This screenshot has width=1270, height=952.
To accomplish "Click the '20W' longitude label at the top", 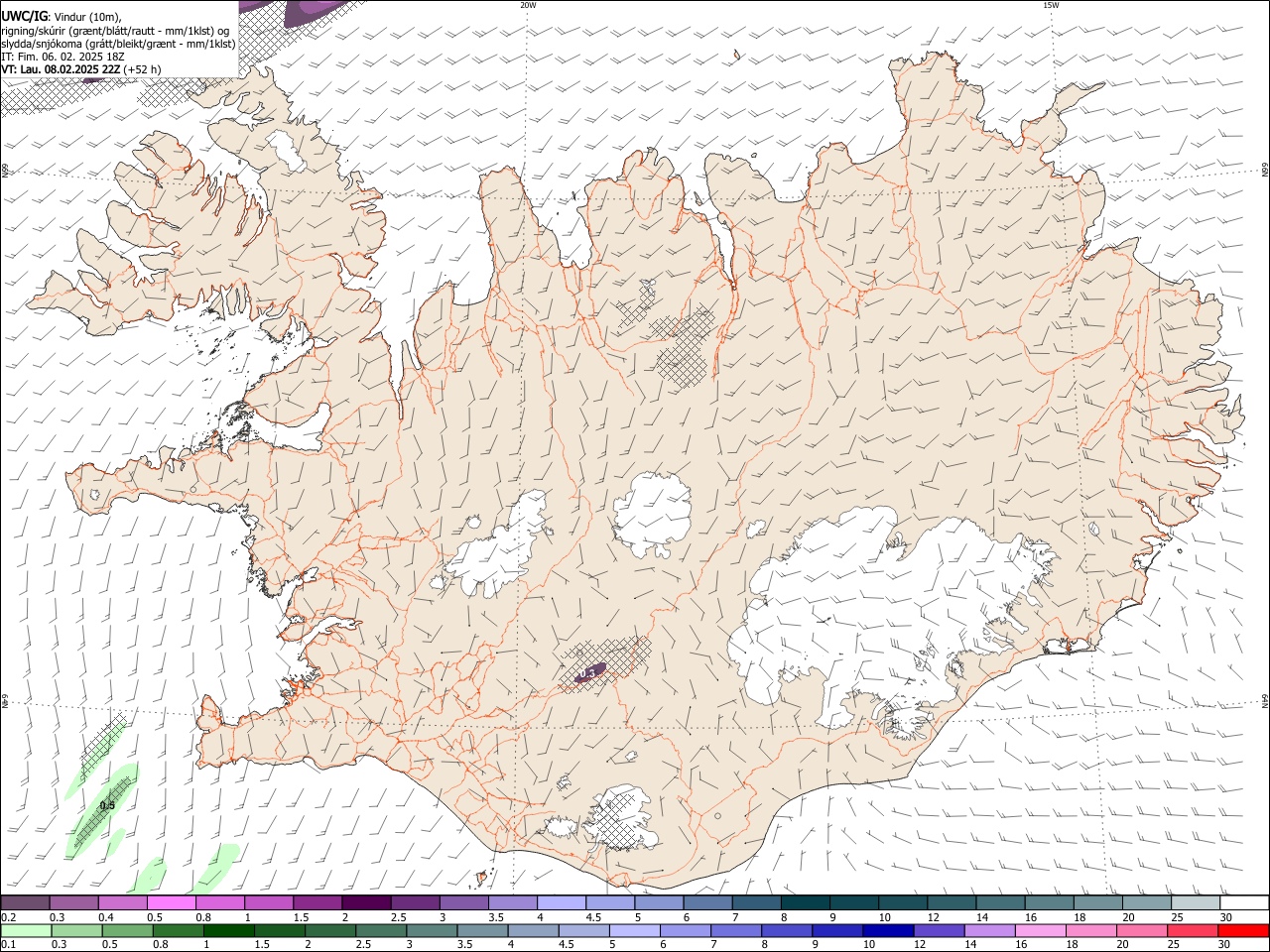I will 528,5.
